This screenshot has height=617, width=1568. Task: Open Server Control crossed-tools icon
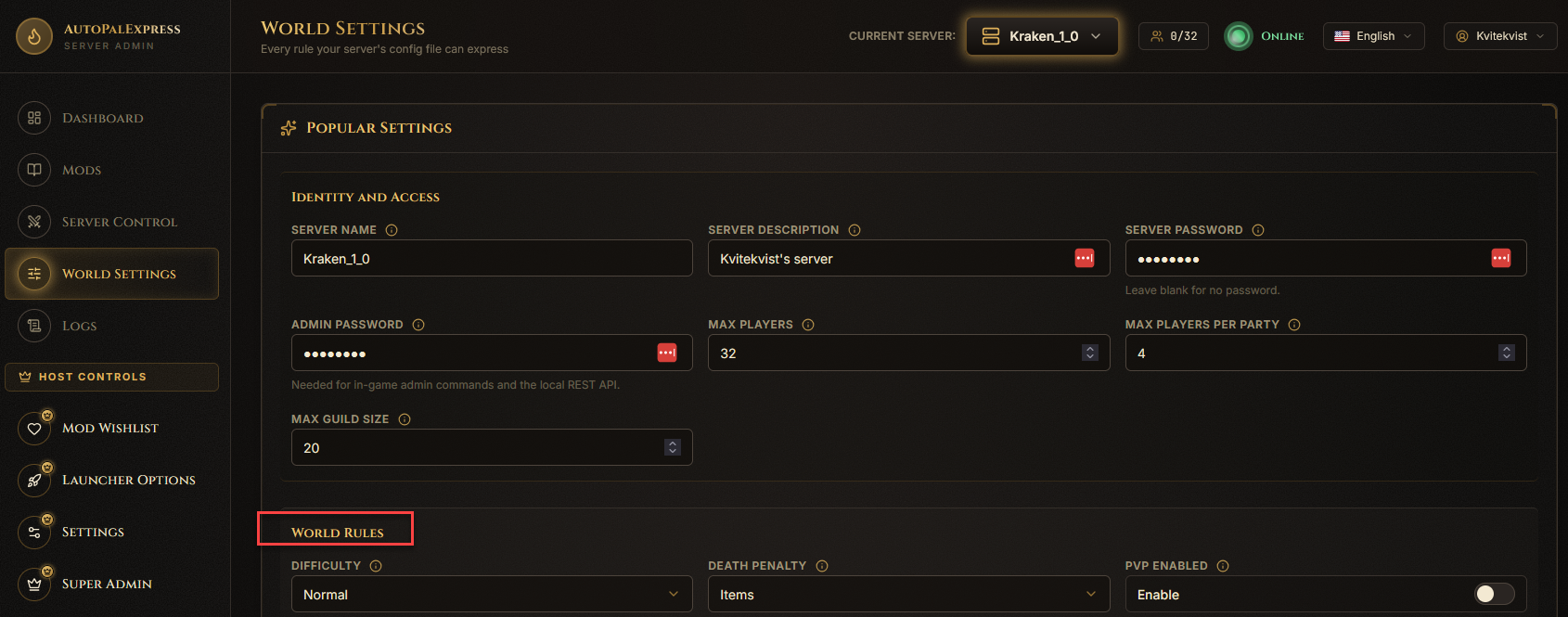pos(34,222)
